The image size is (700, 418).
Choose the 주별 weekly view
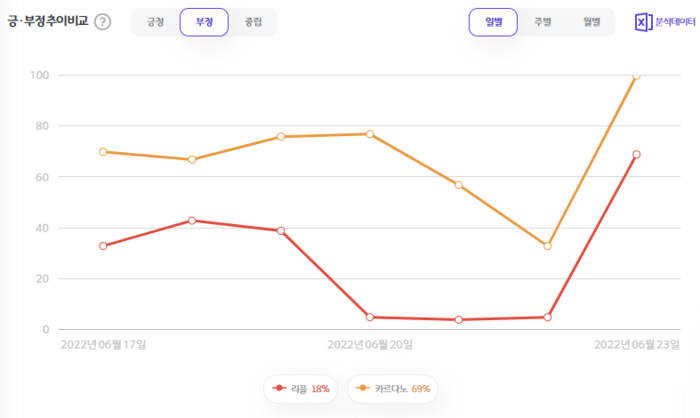pos(542,22)
